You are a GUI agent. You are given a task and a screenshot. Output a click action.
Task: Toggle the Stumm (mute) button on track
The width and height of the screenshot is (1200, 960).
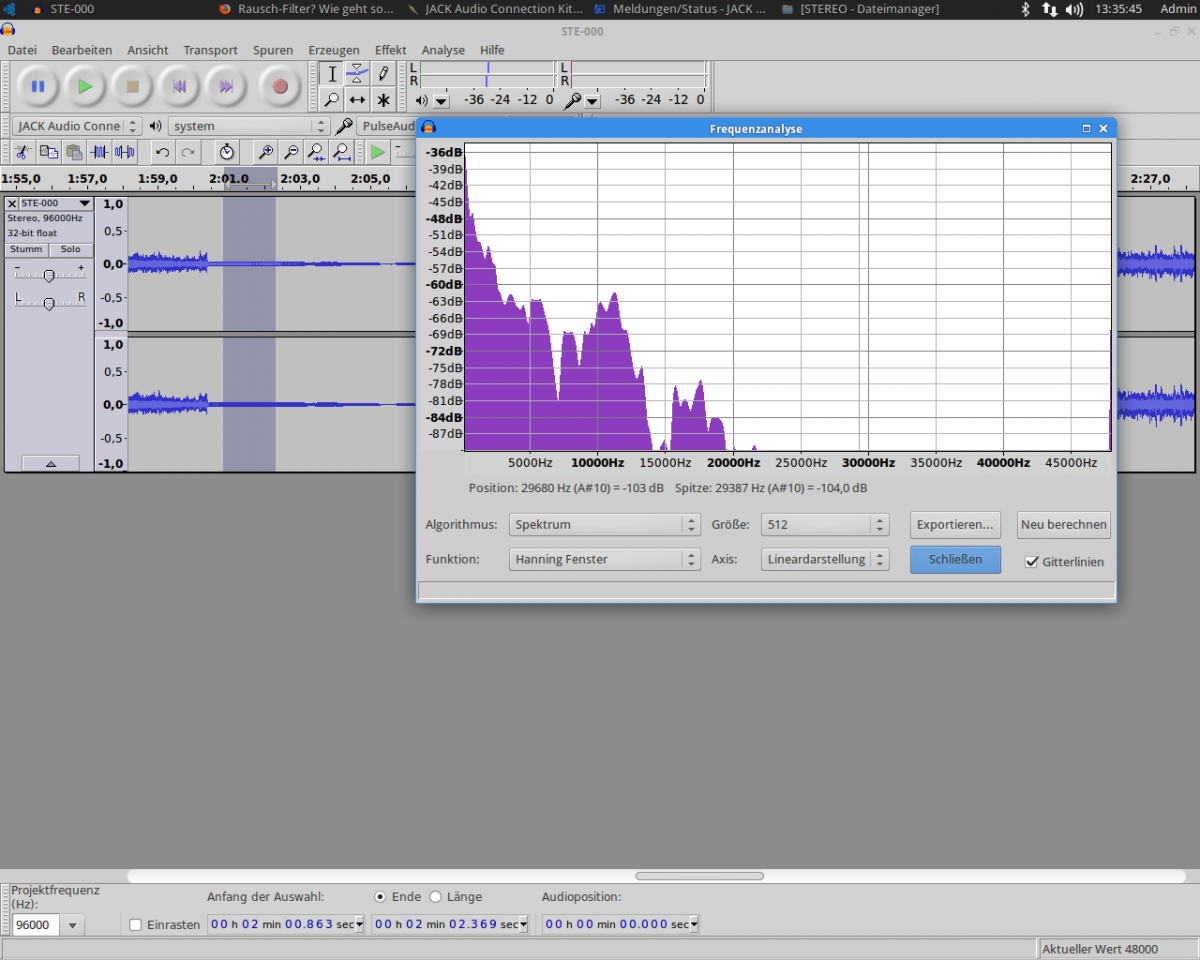point(27,250)
